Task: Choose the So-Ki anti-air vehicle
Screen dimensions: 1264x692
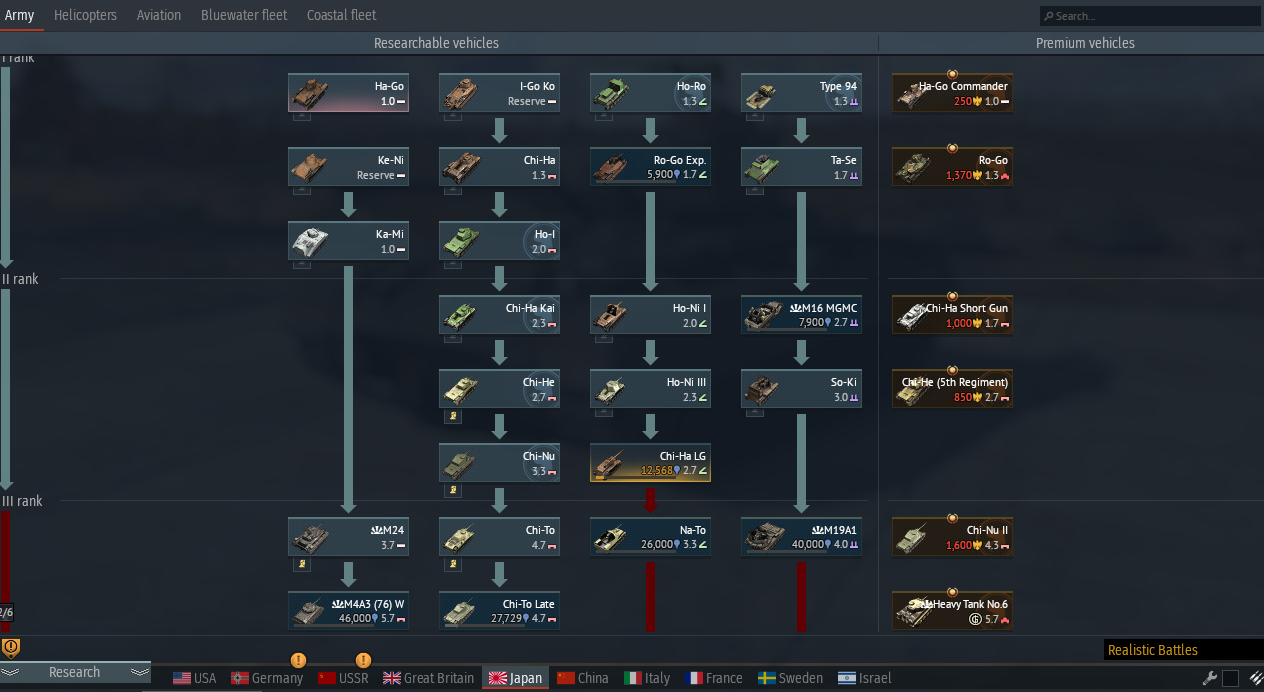Action: coord(801,389)
